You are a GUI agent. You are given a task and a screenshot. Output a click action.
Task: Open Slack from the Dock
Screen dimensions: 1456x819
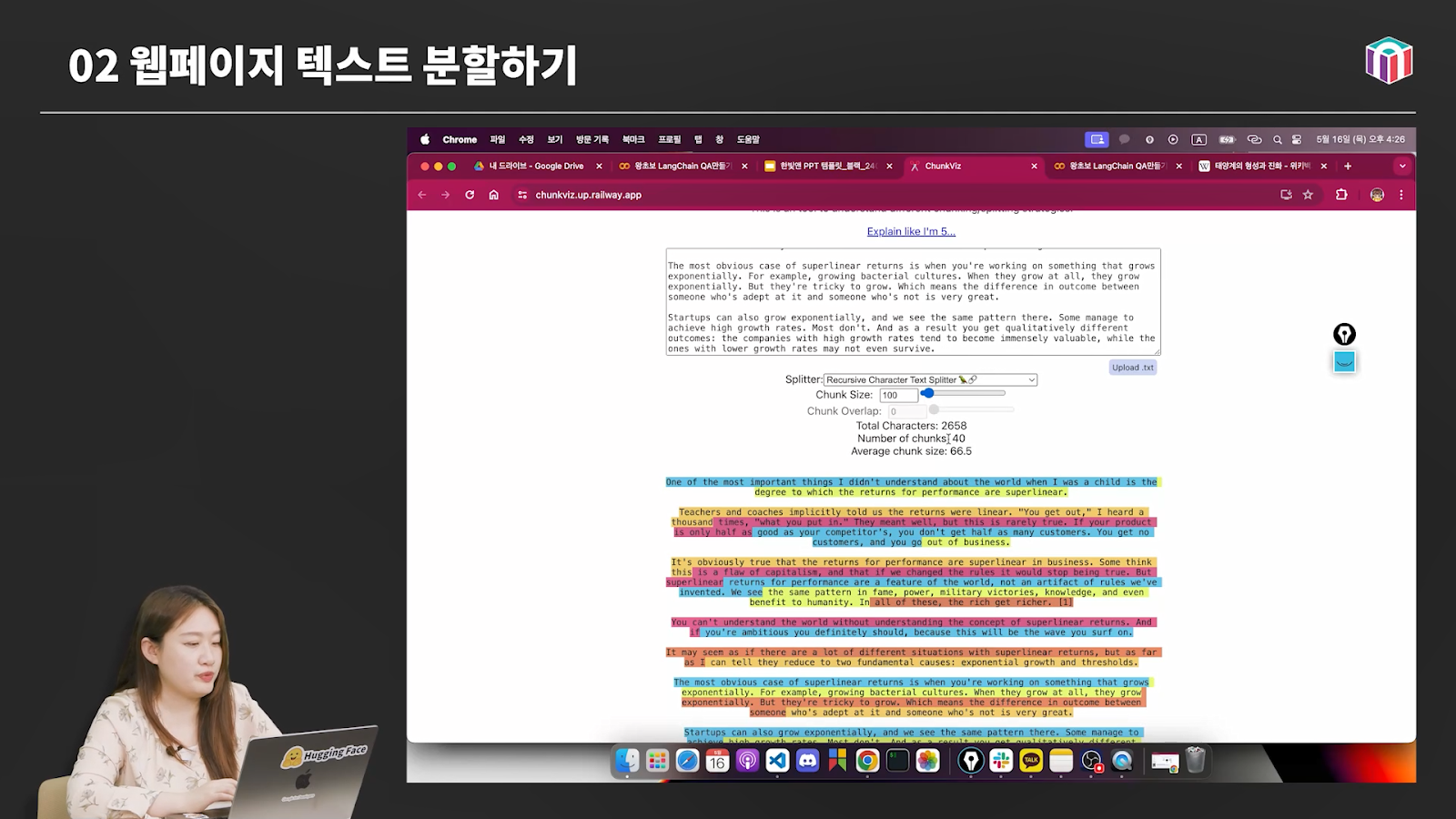pos(1001,760)
